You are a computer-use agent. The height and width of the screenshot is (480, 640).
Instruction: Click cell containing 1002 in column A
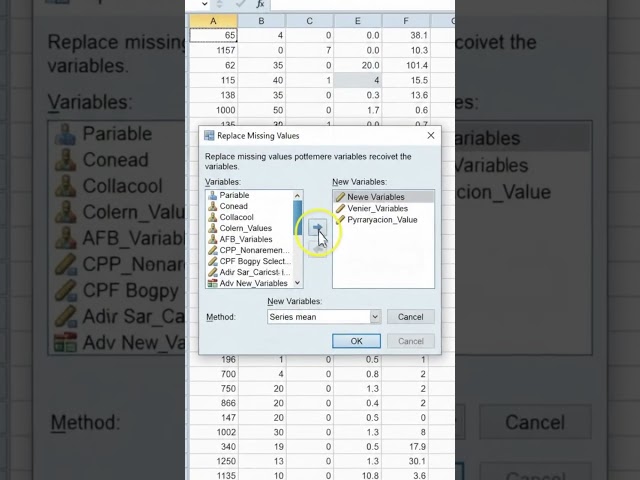pos(213,432)
